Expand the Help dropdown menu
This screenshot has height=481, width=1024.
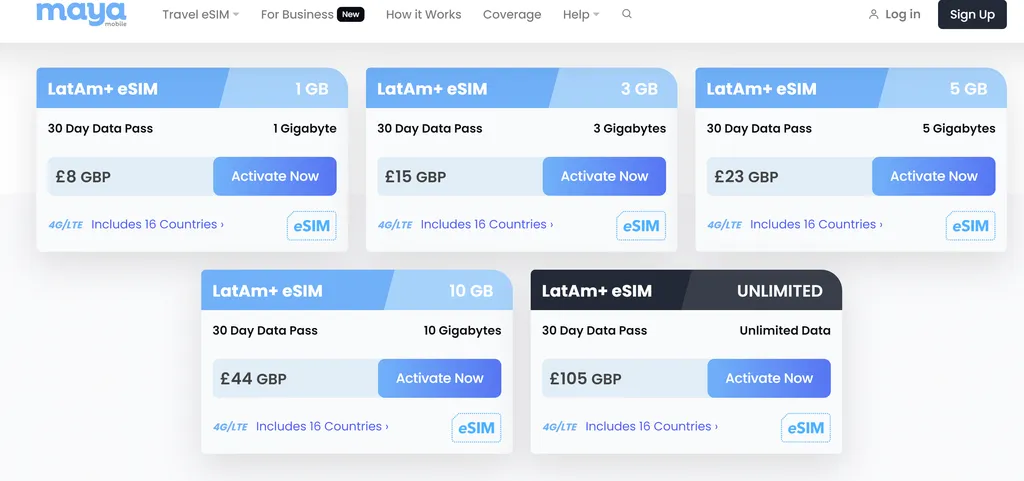click(x=581, y=15)
